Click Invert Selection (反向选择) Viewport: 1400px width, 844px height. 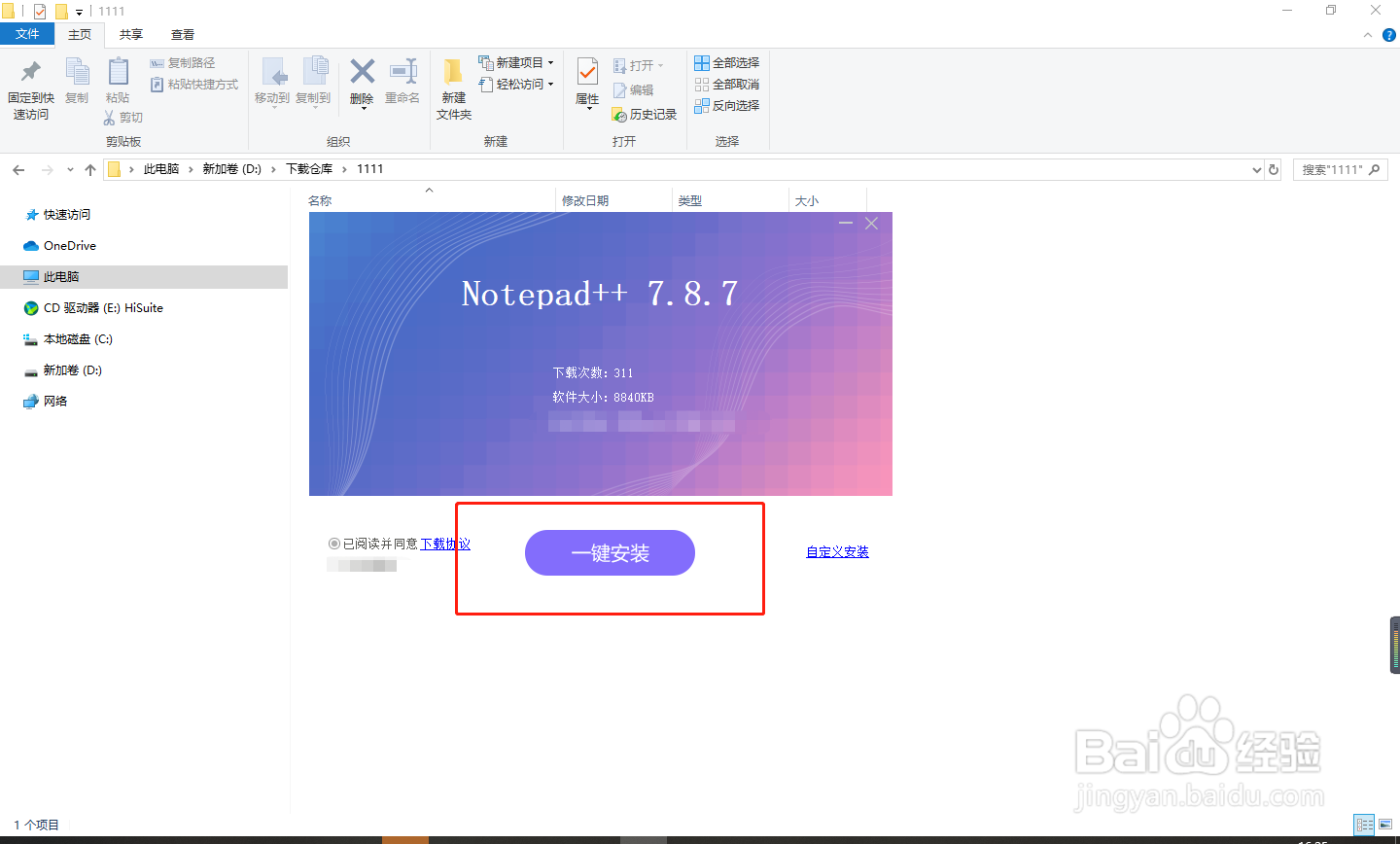726,106
